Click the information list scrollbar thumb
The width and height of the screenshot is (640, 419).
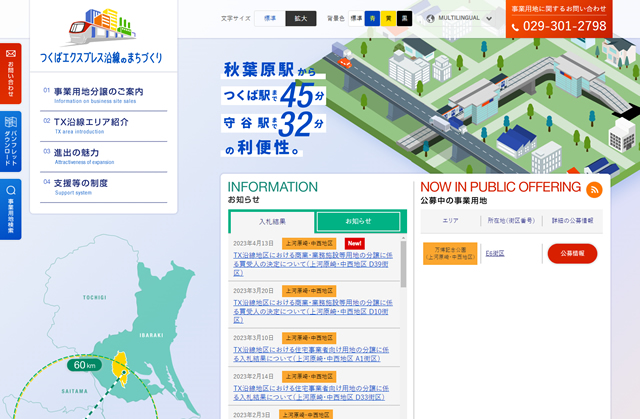click(x=403, y=264)
